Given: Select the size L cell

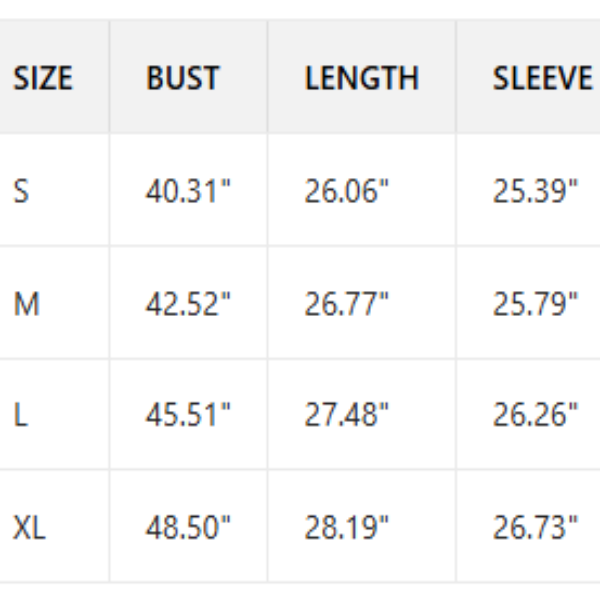Looking at the screenshot, I should click(x=20, y=415).
